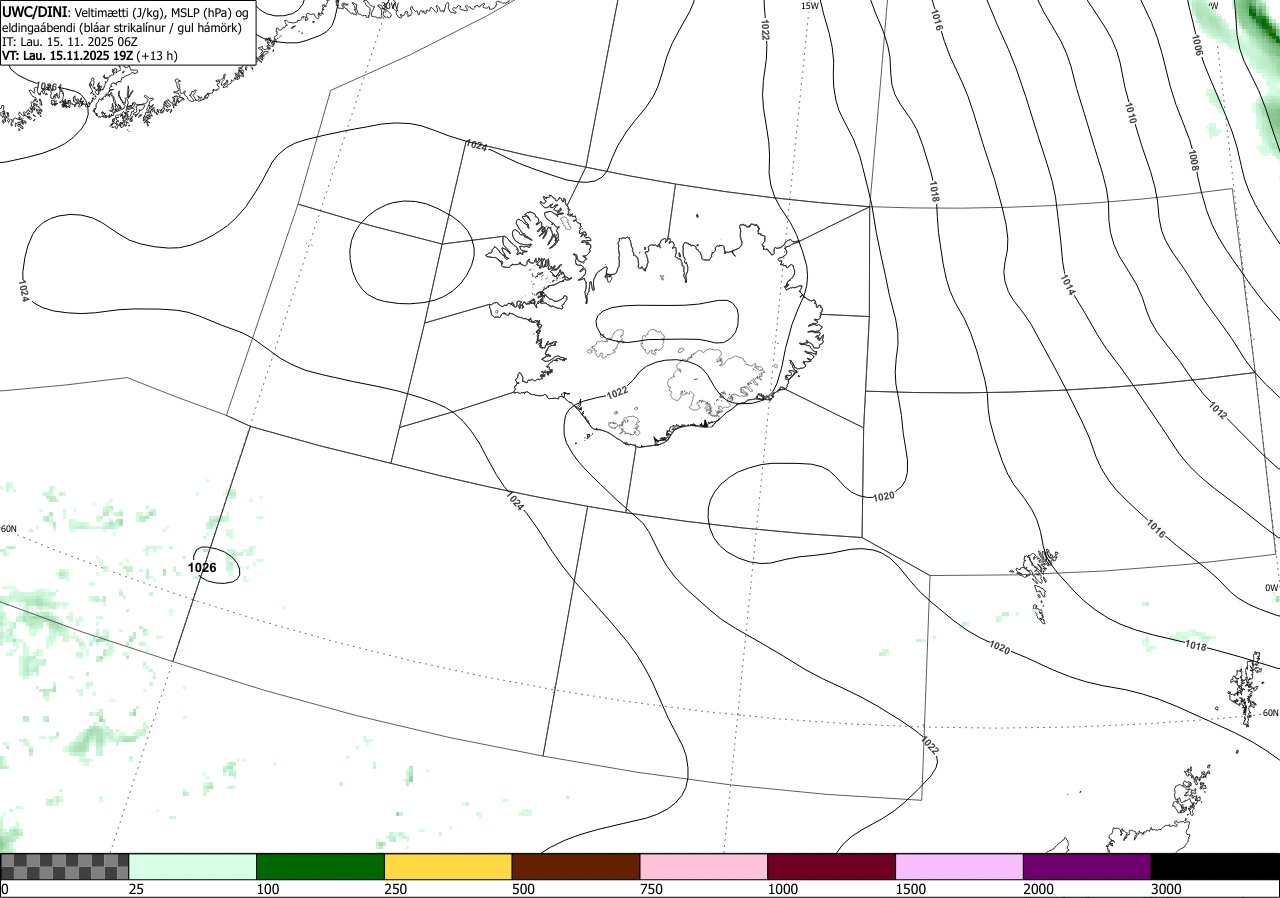The image size is (1280, 898).
Task: Click the "UWC/DINI" title text
Action: 34,11
